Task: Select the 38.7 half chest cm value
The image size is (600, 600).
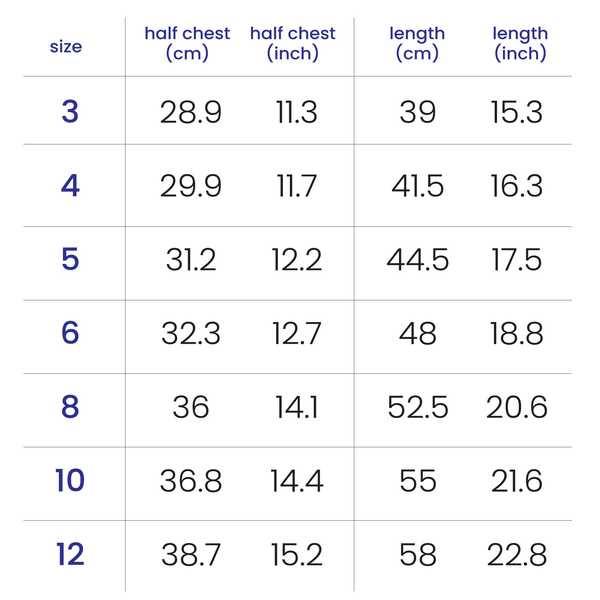Action: pyautogui.click(x=191, y=554)
